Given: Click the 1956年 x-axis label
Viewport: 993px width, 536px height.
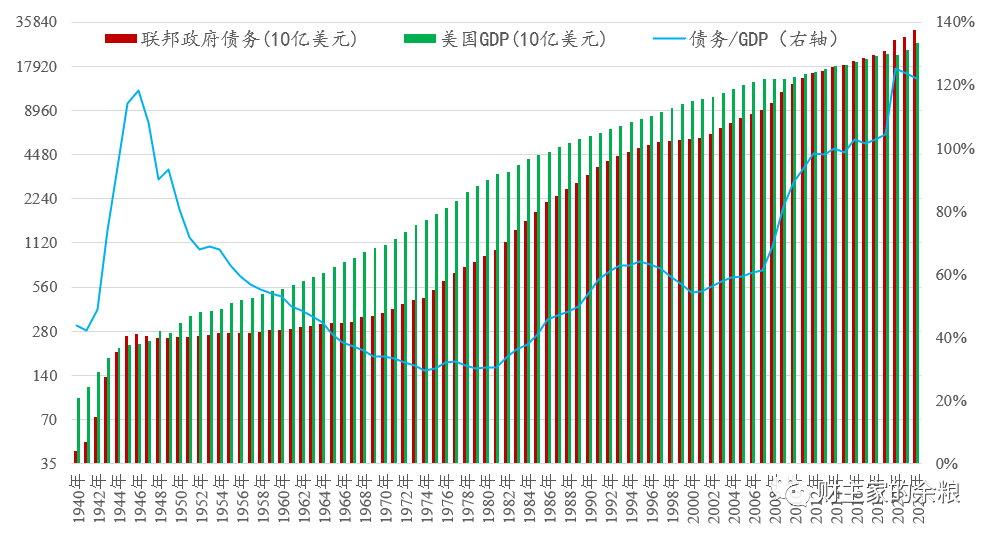Looking at the screenshot, I should pos(243,498).
